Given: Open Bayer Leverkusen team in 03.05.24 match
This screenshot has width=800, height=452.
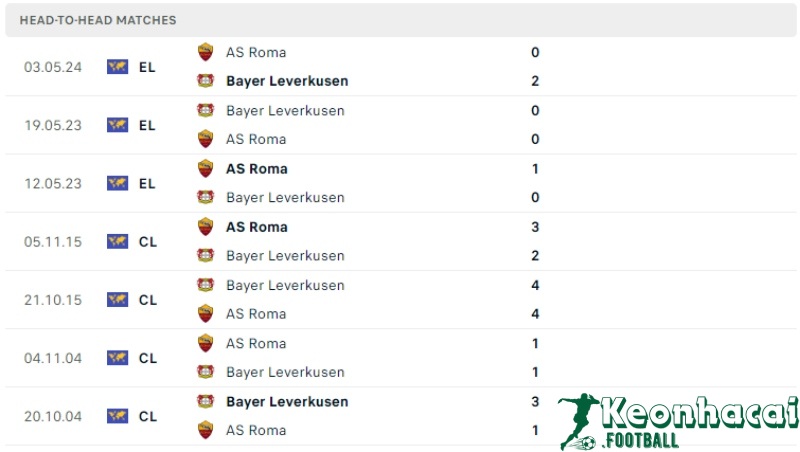Looking at the screenshot, I should click(x=287, y=81).
